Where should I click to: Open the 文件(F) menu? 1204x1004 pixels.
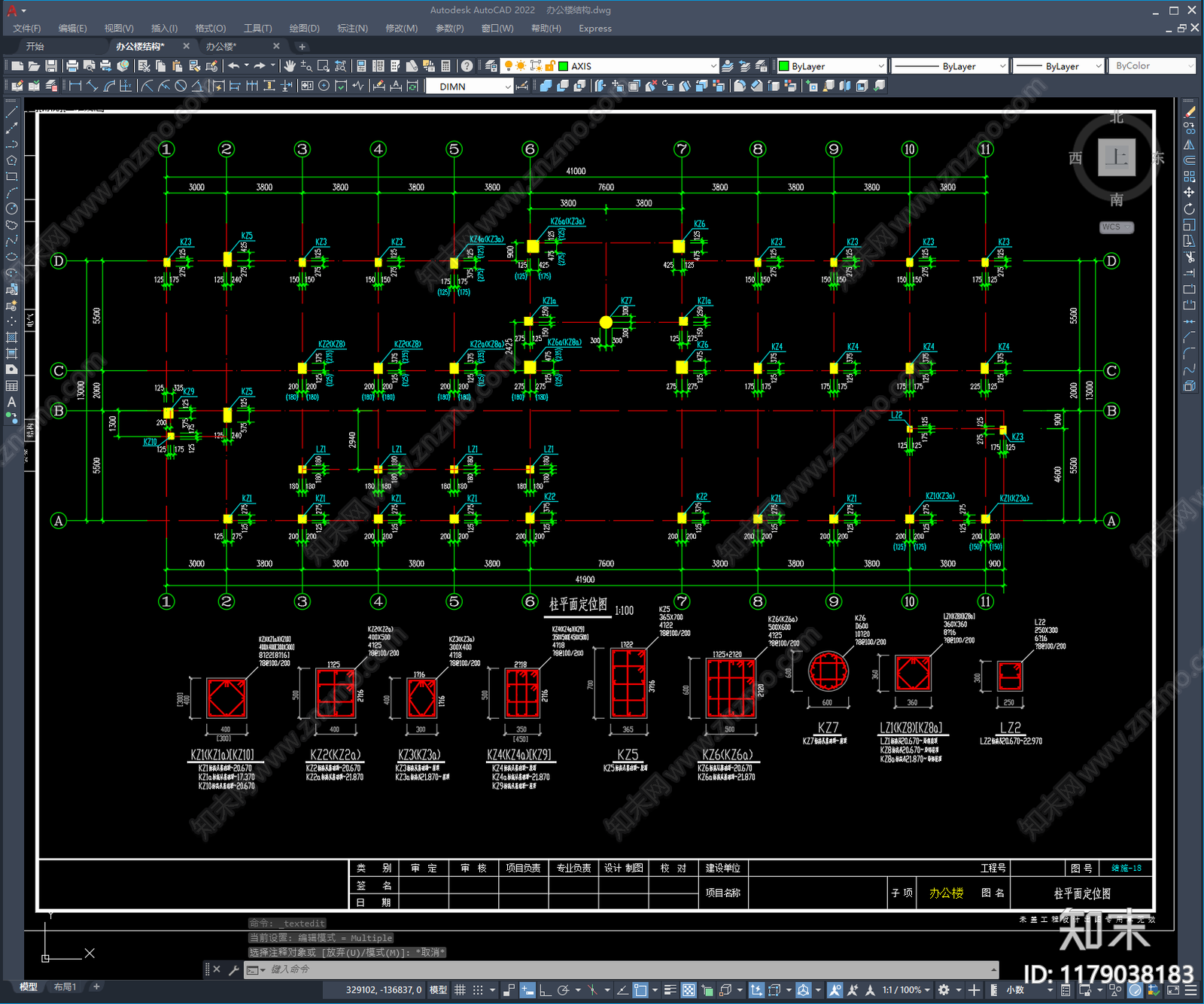point(27,29)
